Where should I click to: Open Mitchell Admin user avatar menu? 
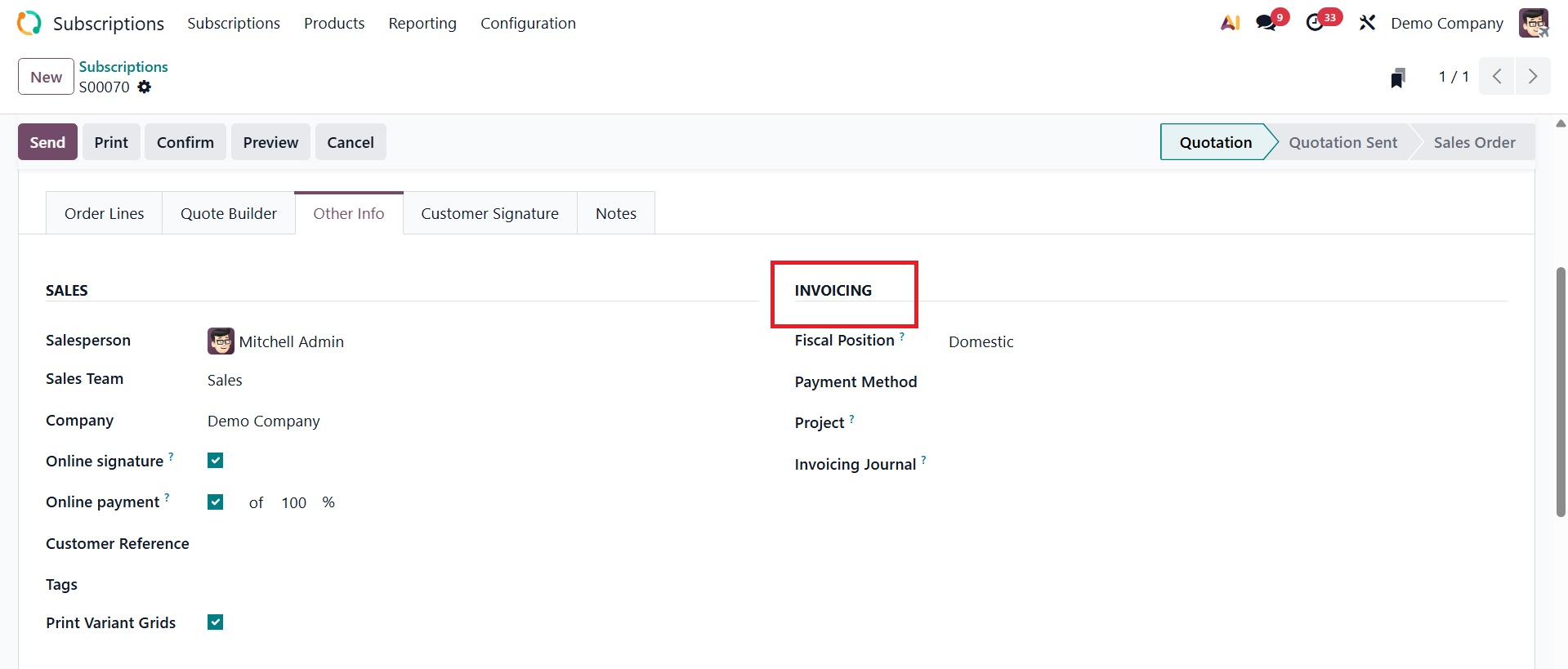pos(1533,23)
